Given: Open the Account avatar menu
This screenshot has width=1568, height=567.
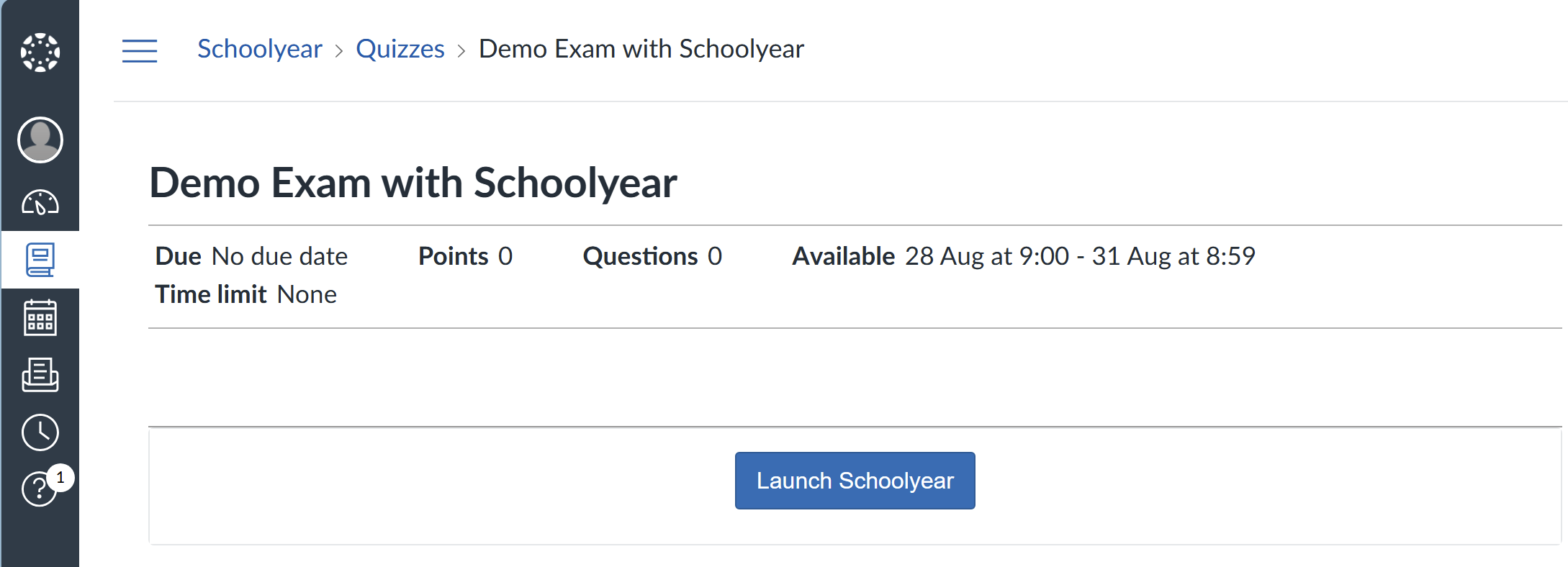Looking at the screenshot, I should click(40, 140).
